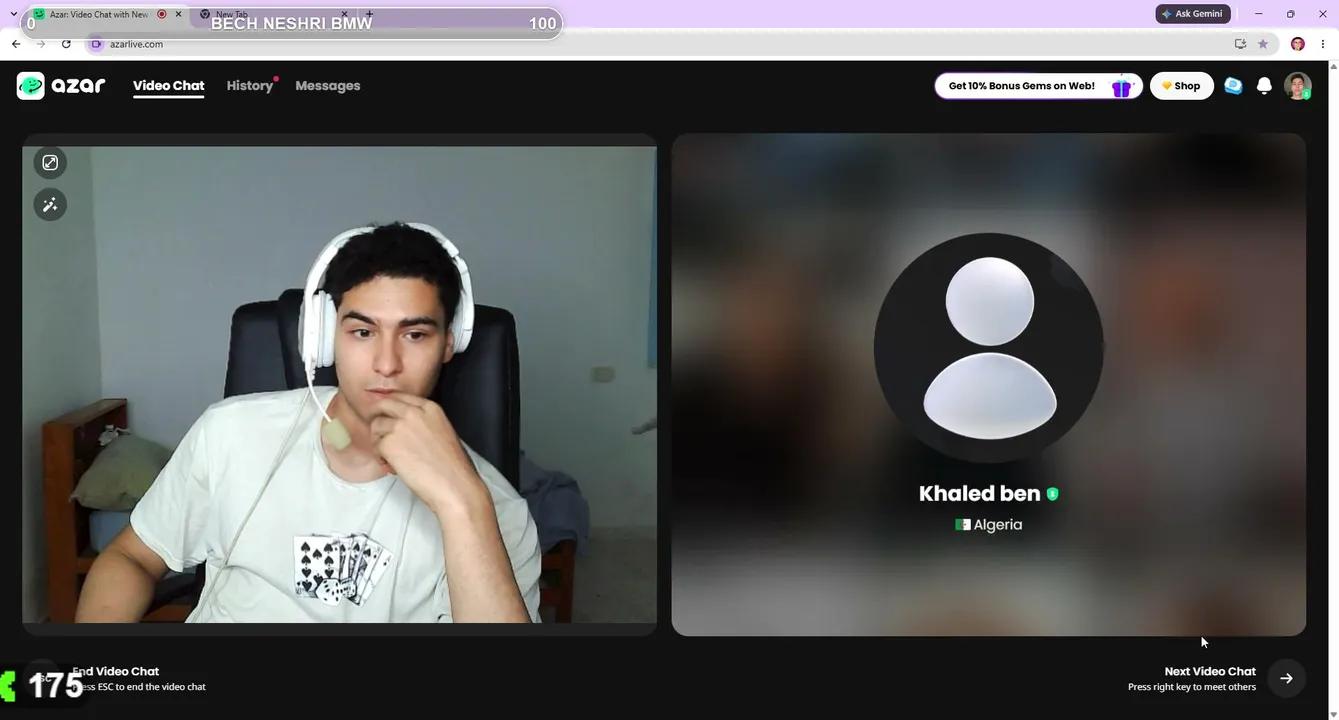
Task: Click the install app icon in address bar
Action: pyautogui.click(x=1240, y=44)
